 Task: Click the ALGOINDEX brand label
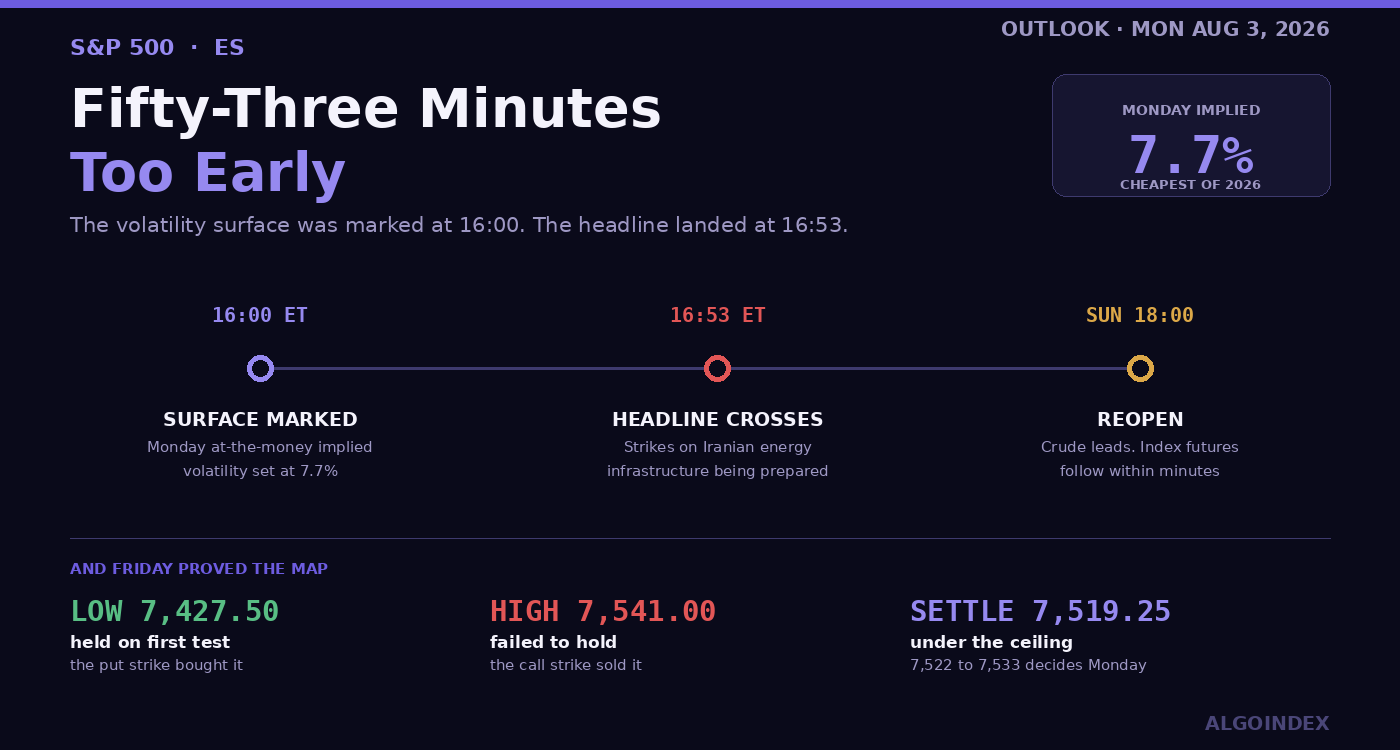tap(1267, 723)
